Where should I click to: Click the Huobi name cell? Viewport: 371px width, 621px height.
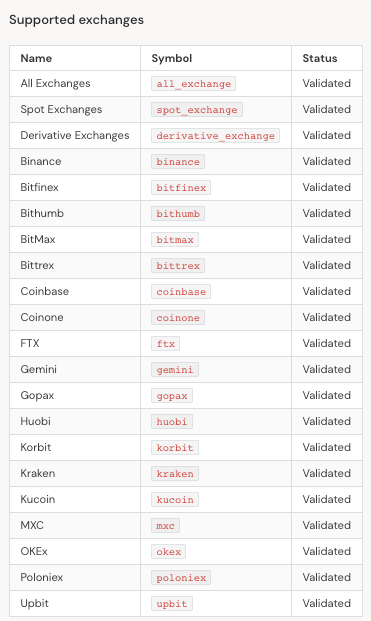click(75, 421)
